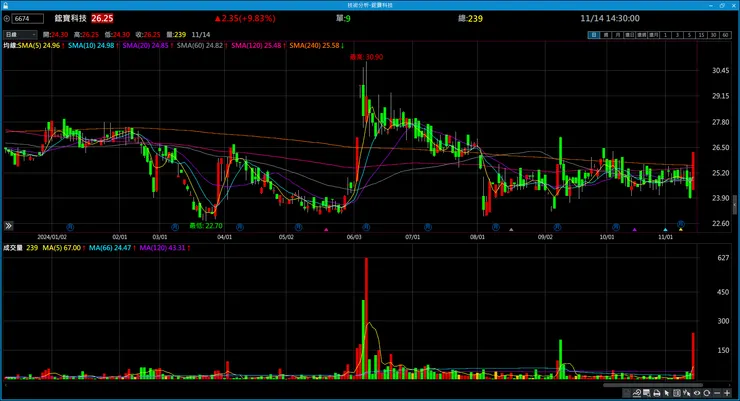The height and width of the screenshot is (401, 740).
Task: Click the SMA(10) 24.98 indicator label
Action: (x=91, y=45)
